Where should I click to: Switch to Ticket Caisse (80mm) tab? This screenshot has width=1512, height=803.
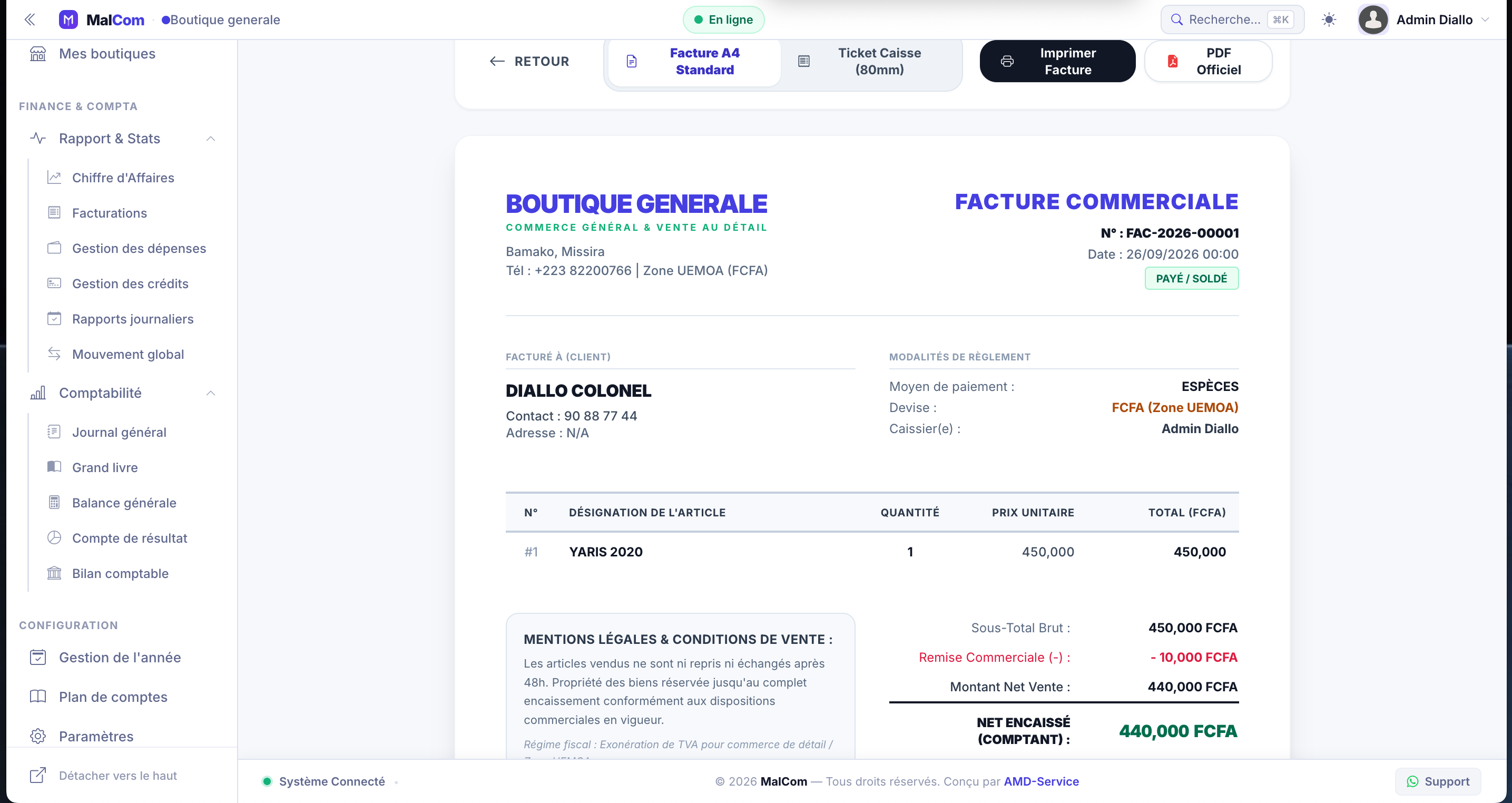coord(870,61)
